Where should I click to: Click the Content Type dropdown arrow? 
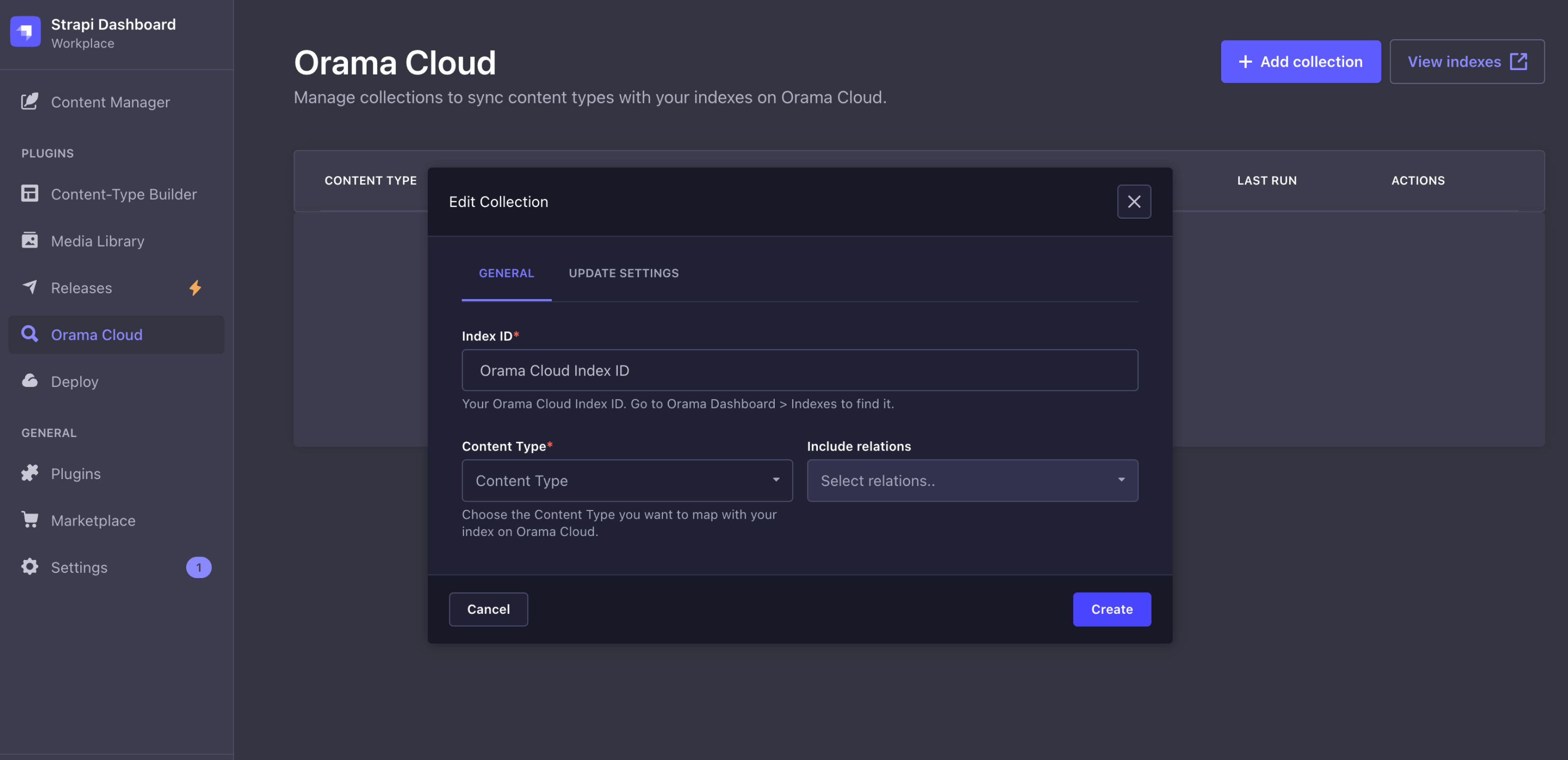point(776,480)
